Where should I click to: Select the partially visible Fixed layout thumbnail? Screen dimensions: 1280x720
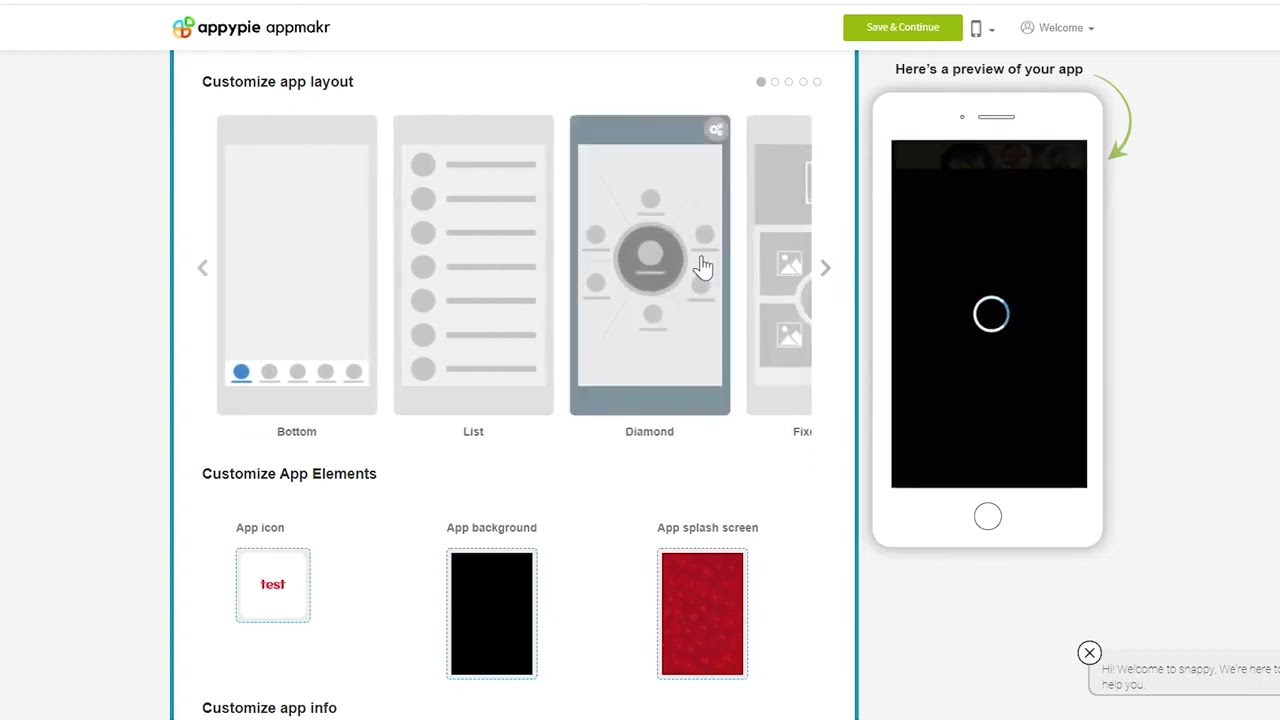pos(779,265)
